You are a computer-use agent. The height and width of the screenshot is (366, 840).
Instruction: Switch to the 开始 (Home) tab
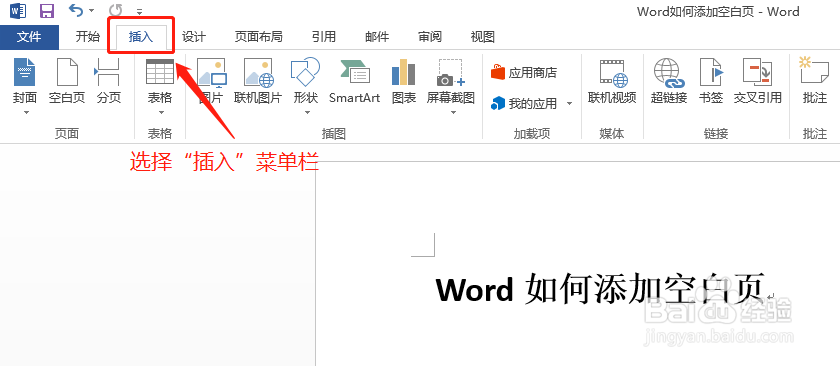point(87,37)
